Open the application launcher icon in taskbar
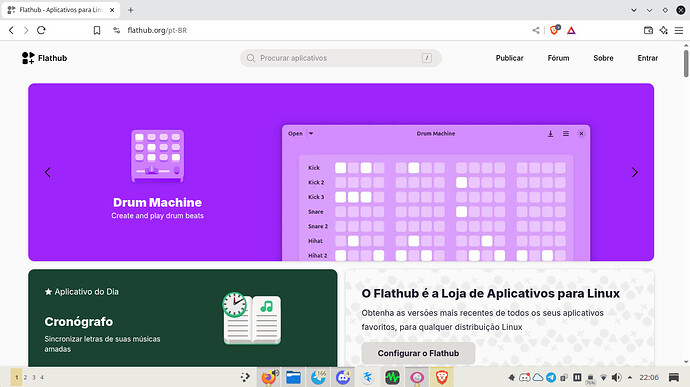Viewport: 690px width, 387px height. coord(245,377)
